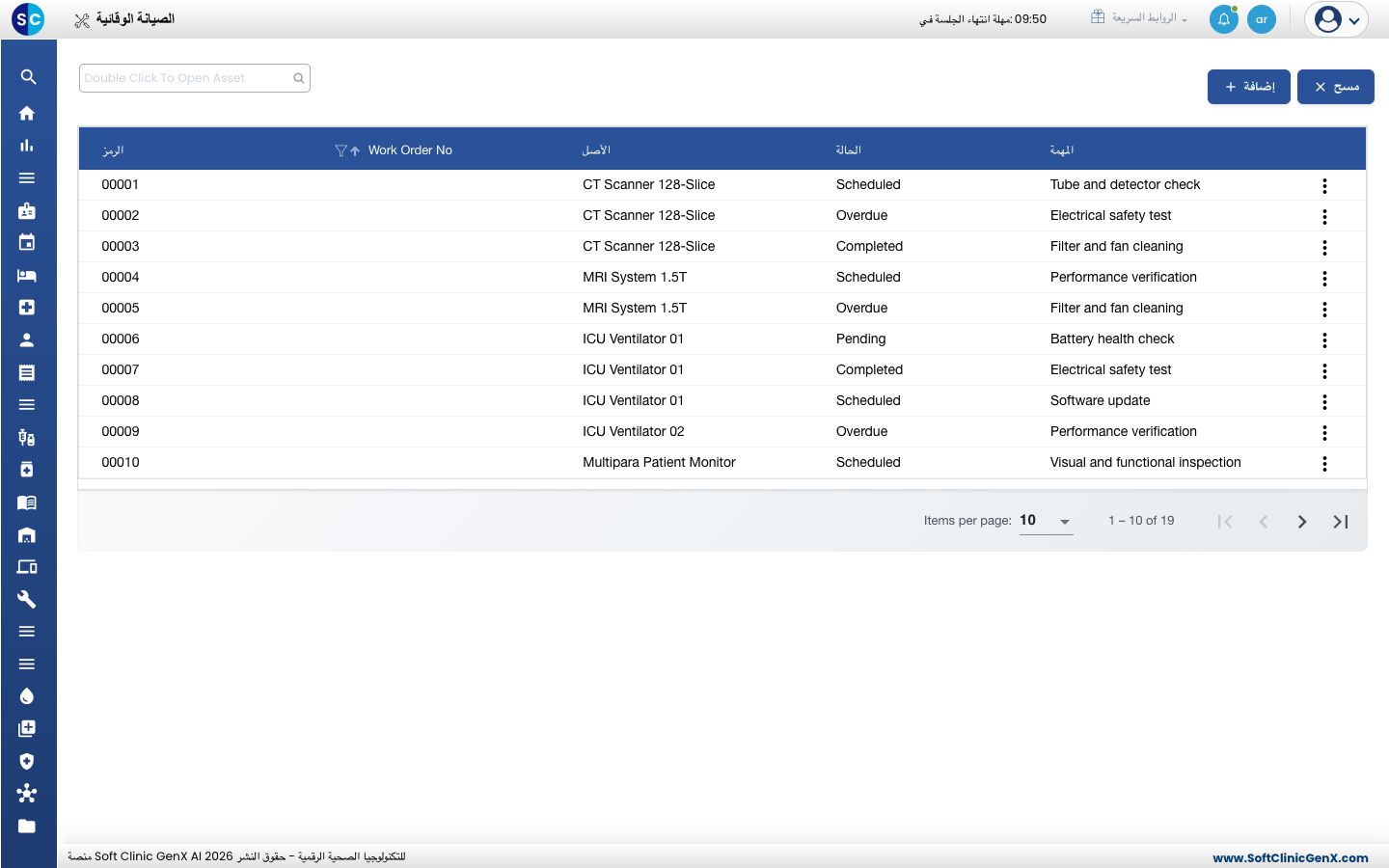
Task: Open the blood drop icon in sidebar
Action: pyautogui.click(x=27, y=696)
